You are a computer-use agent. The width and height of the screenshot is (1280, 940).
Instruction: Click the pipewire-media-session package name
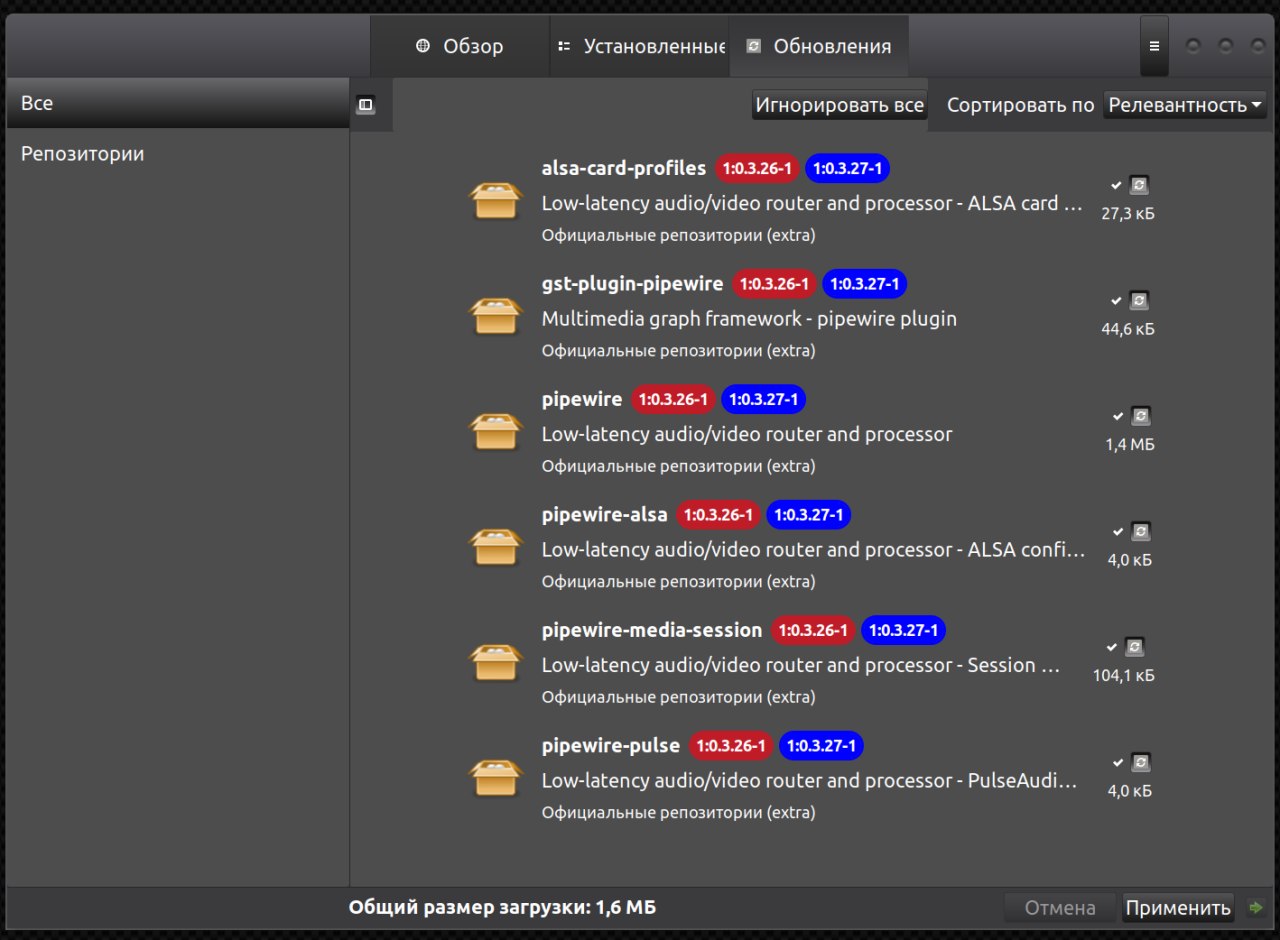[x=652, y=630]
